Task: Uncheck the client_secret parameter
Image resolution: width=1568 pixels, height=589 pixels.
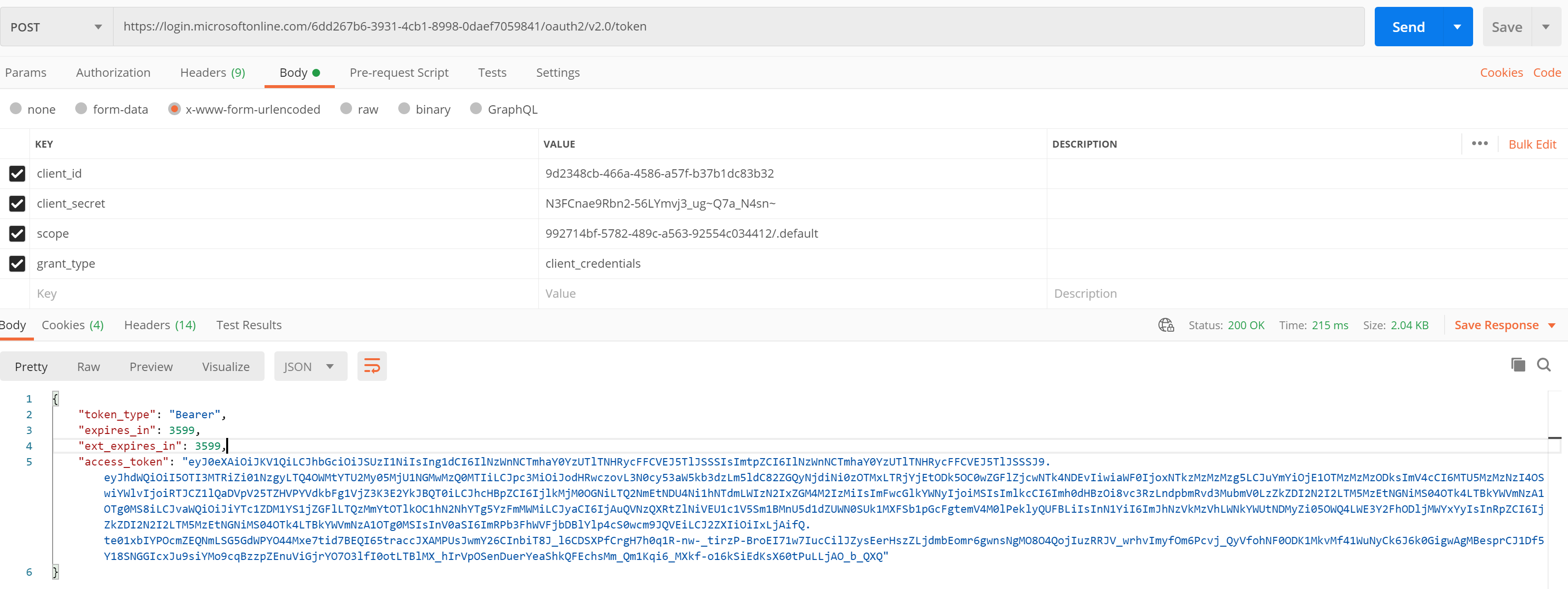Action: [x=17, y=203]
